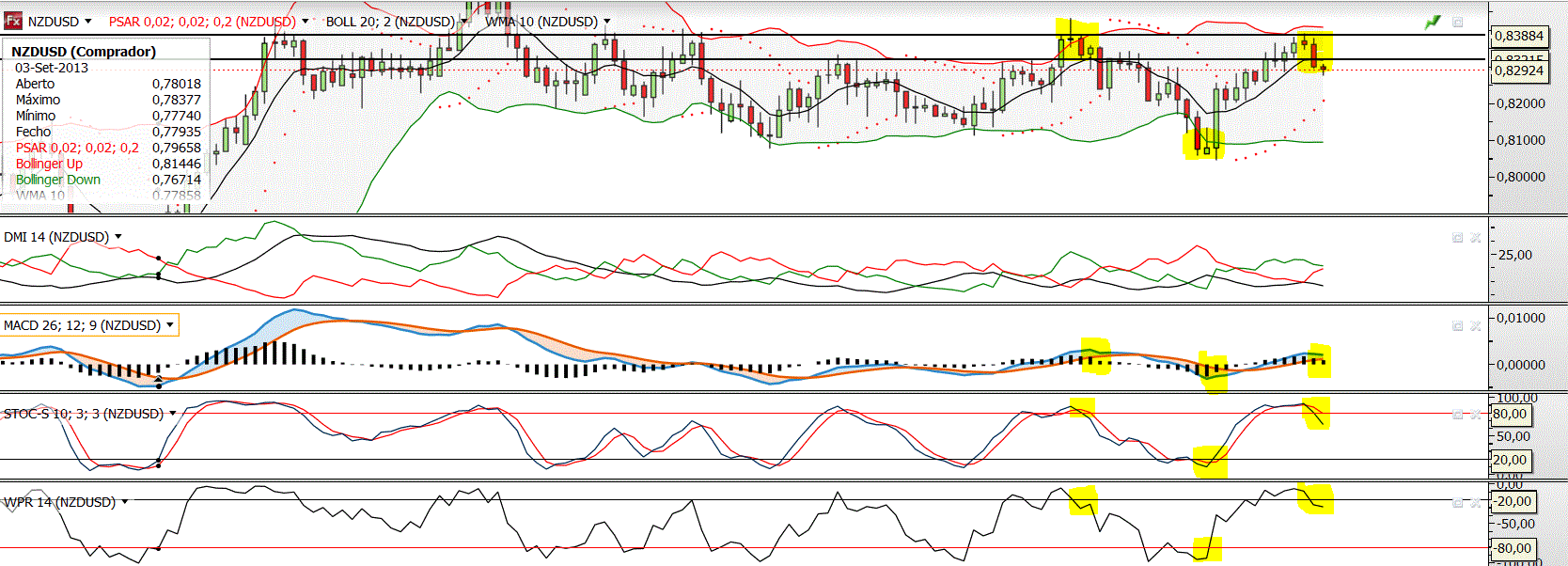Click the Máximo value 0,78377
This screenshot has width=1568, height=566.
[177, 100]
